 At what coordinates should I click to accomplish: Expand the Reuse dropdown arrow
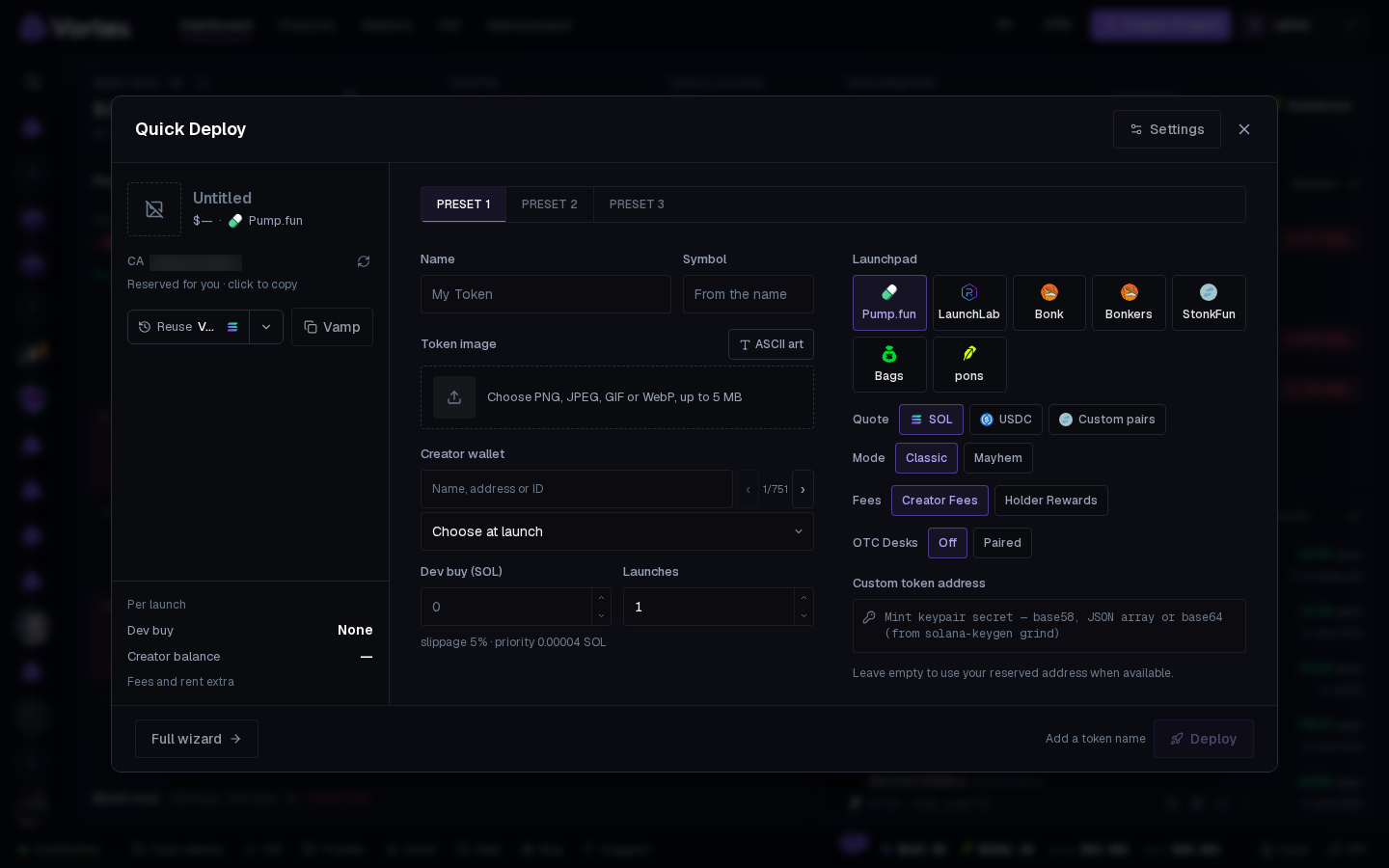pyautogui.click(x=266, y=327)
